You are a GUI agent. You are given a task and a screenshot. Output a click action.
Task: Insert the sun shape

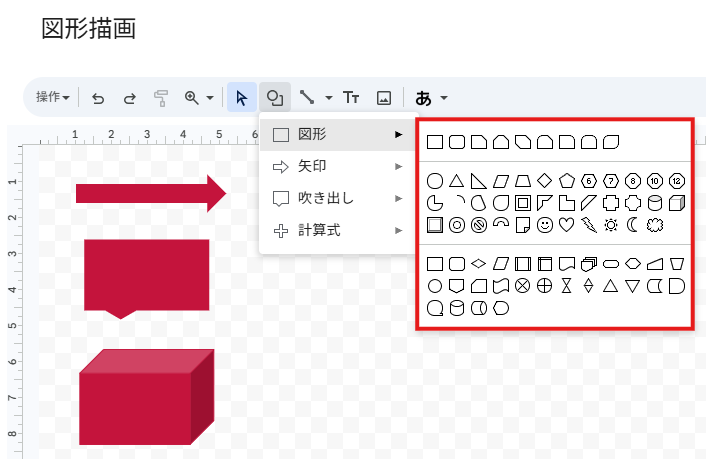(611, 225)
